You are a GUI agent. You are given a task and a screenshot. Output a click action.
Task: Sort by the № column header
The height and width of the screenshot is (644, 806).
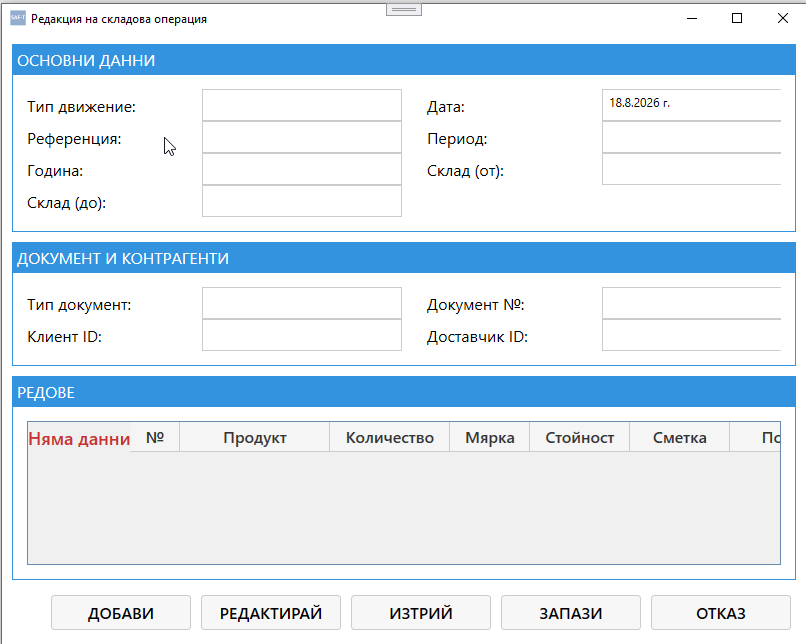pyautogui.click(x=155, y=437)
